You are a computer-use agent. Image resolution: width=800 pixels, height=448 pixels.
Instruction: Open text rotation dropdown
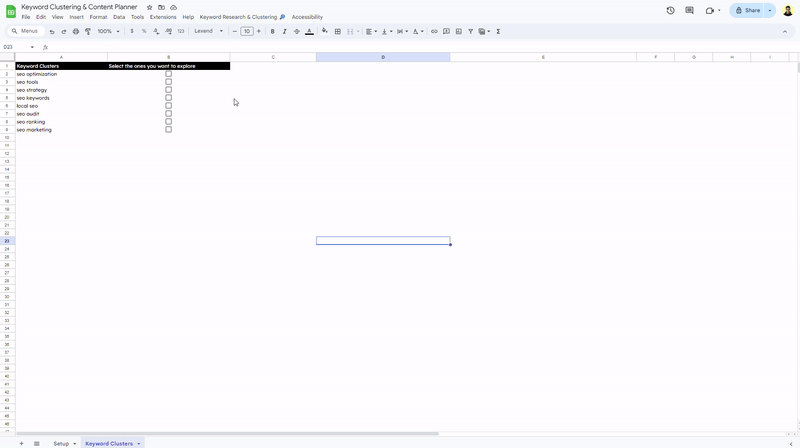click(418, 32)
